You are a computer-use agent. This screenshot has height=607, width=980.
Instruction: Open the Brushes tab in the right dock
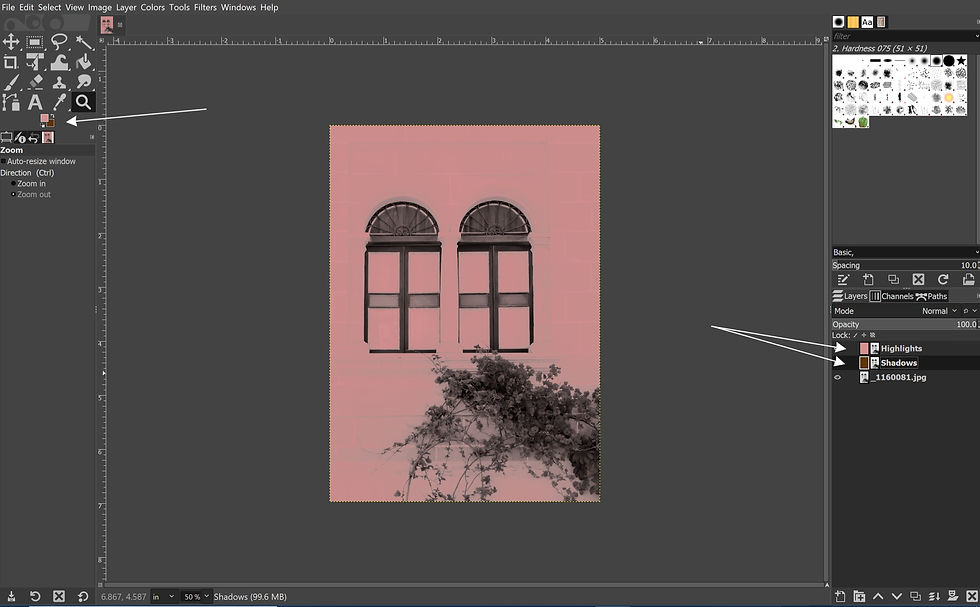(839, 22)
